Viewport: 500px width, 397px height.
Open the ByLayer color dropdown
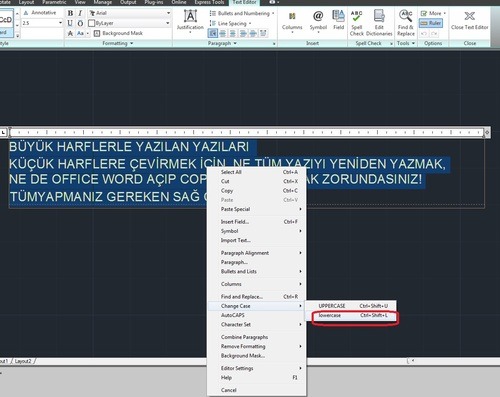coord(130,23)
